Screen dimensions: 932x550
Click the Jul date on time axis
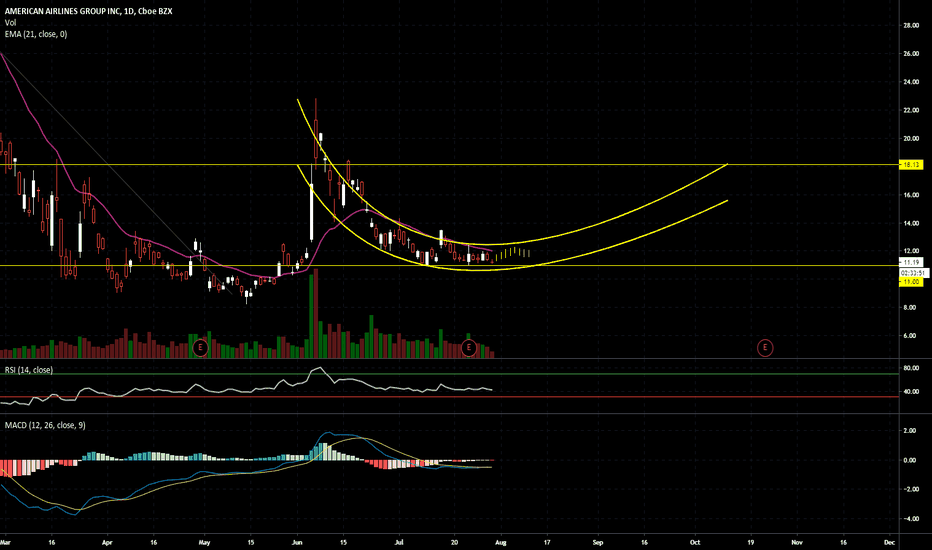click(x=399, y=542)
